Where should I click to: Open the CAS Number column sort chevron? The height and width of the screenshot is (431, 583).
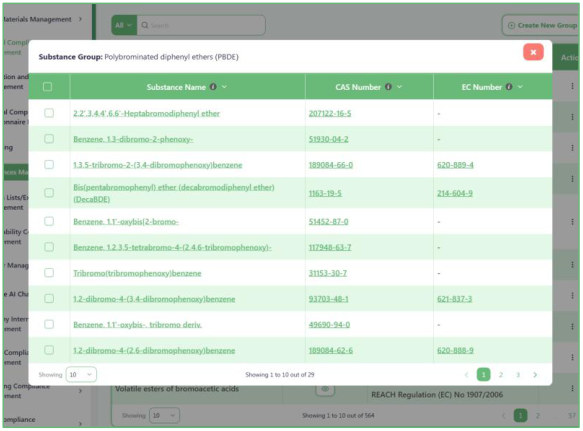click(399, 87)
